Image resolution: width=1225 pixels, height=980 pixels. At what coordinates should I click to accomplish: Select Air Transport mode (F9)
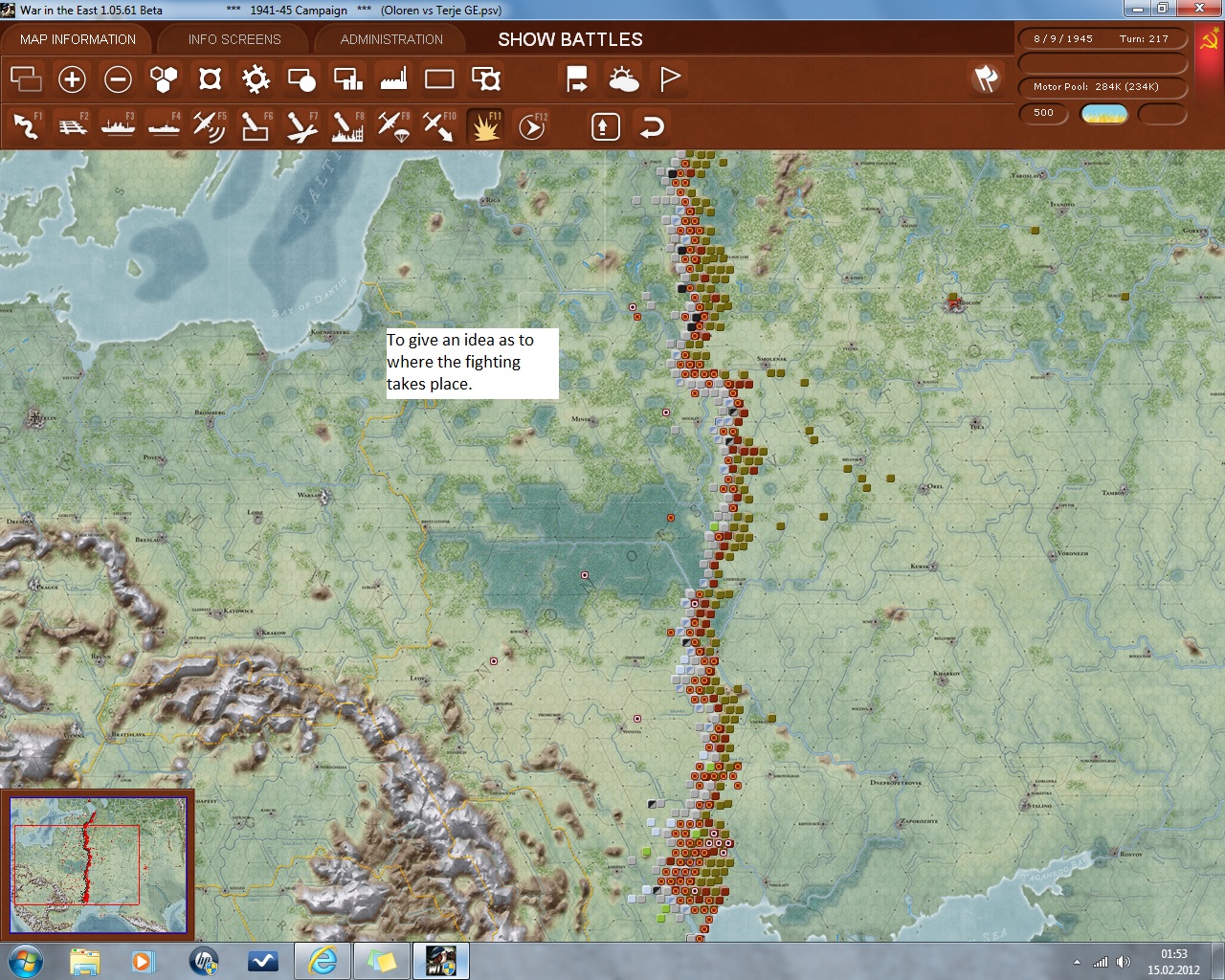pos(393,126)
